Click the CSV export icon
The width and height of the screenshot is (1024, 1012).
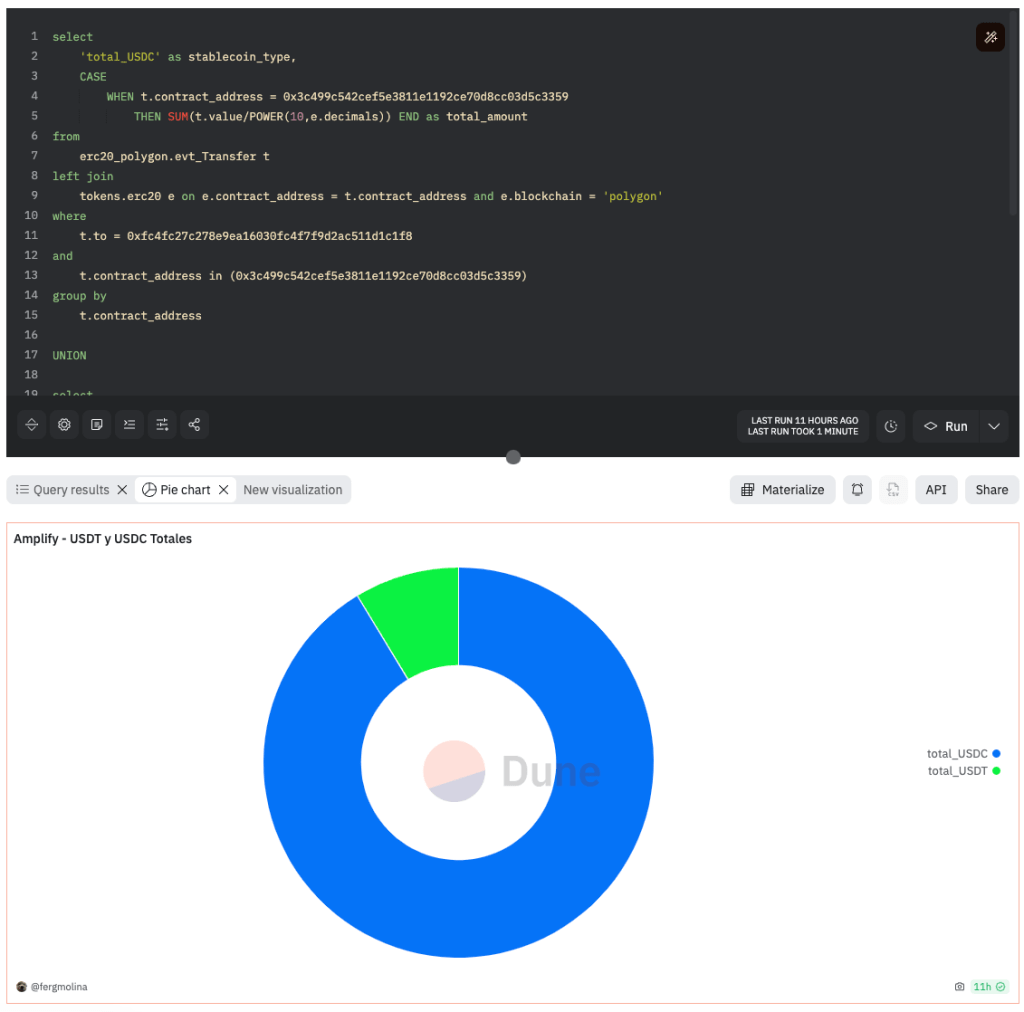pyautogui.click(x=893, y=490)
